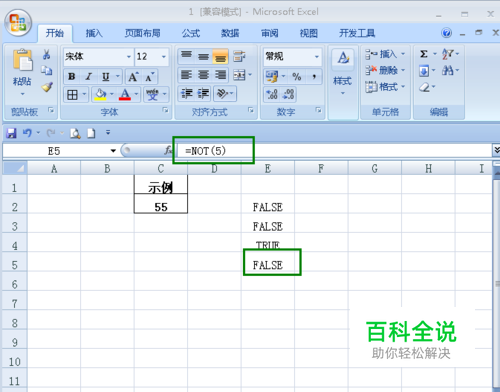Open text orientation options
Screen dimensions: 500x392
222,94
